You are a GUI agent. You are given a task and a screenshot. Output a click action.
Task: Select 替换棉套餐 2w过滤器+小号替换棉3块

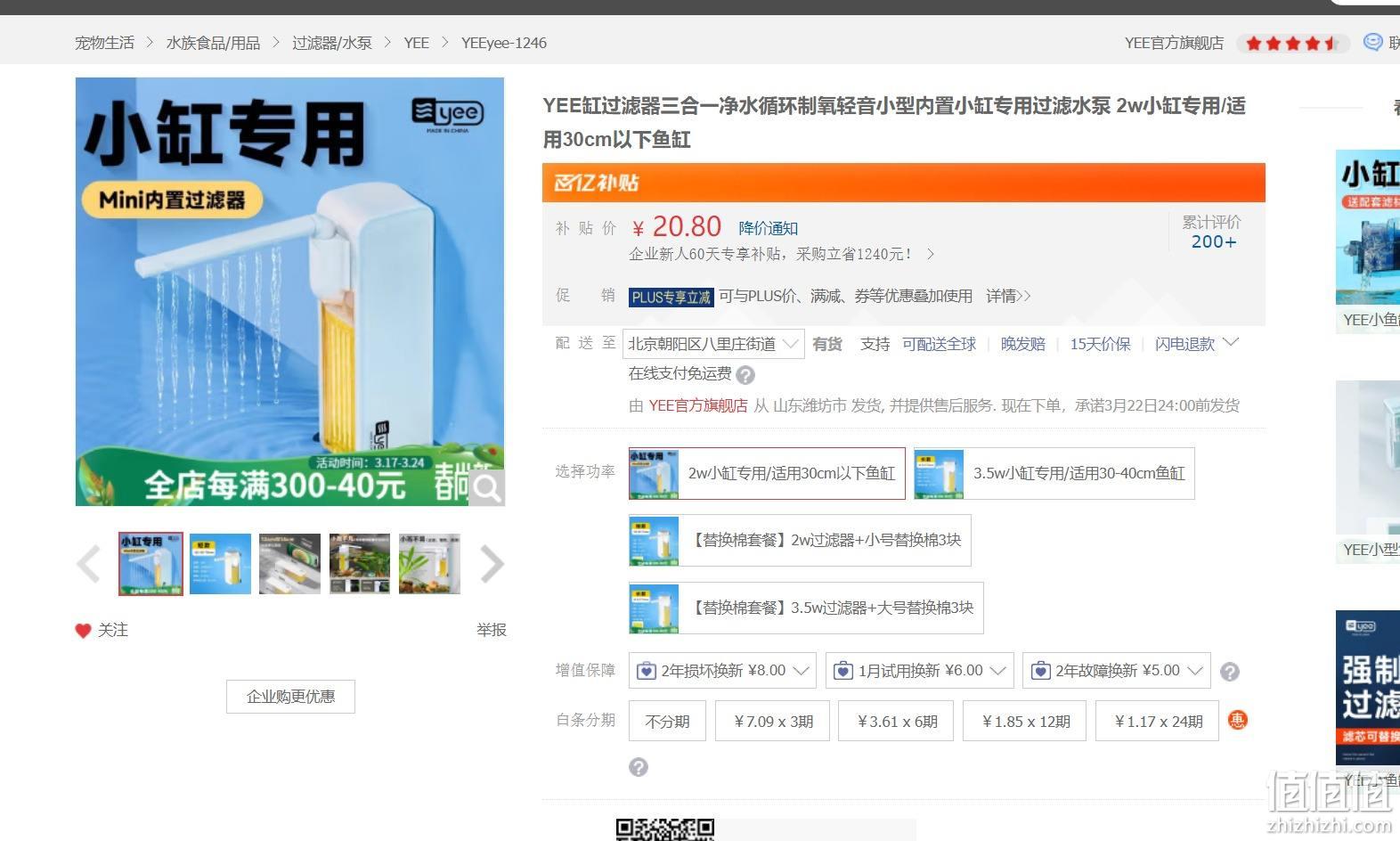click(800, 540)
